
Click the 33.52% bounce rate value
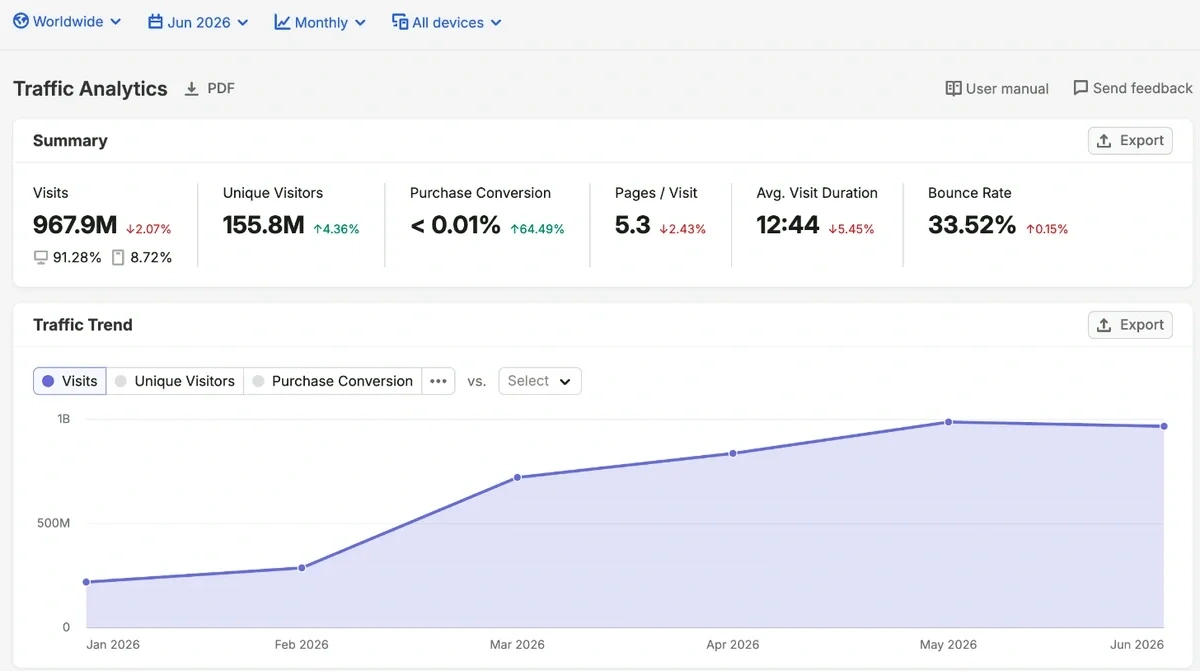pos(972,225)
